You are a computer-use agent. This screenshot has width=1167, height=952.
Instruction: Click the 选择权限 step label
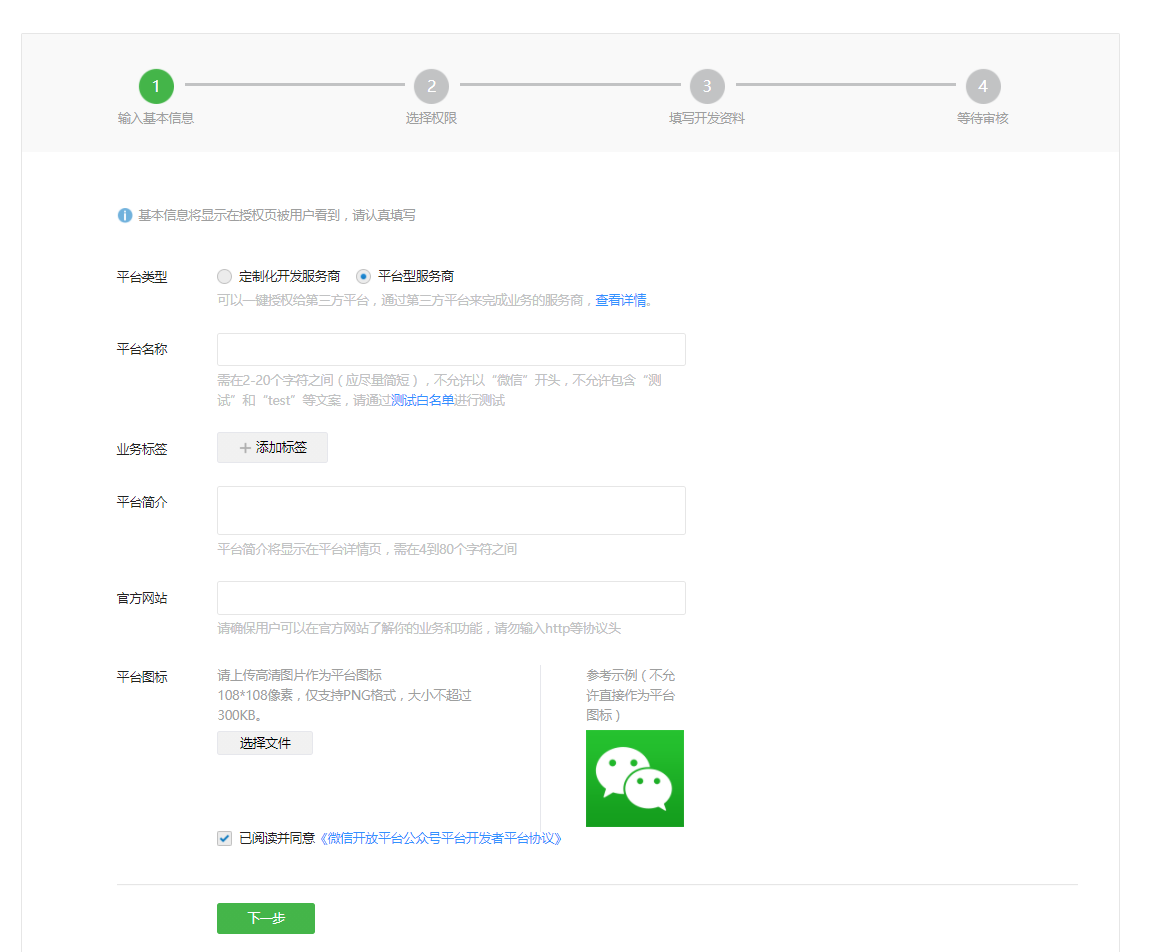(432, 118)
